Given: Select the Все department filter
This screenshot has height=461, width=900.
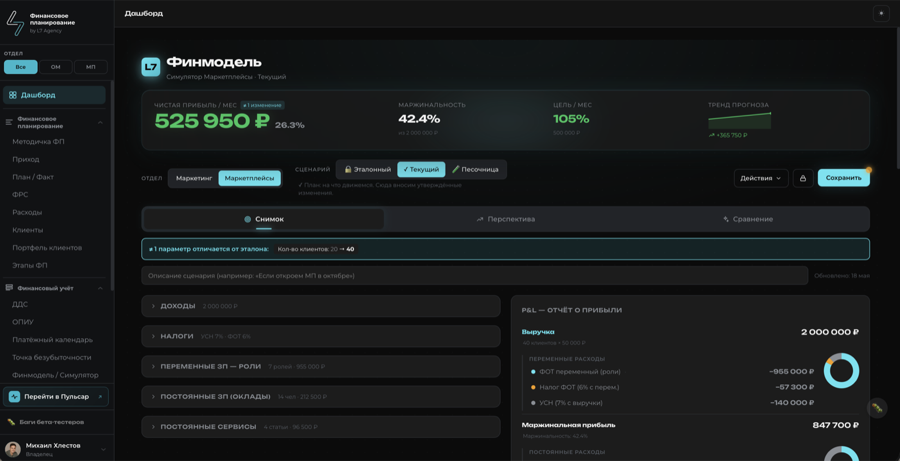Looking at the screenshot, I should [x=21, y=67].
